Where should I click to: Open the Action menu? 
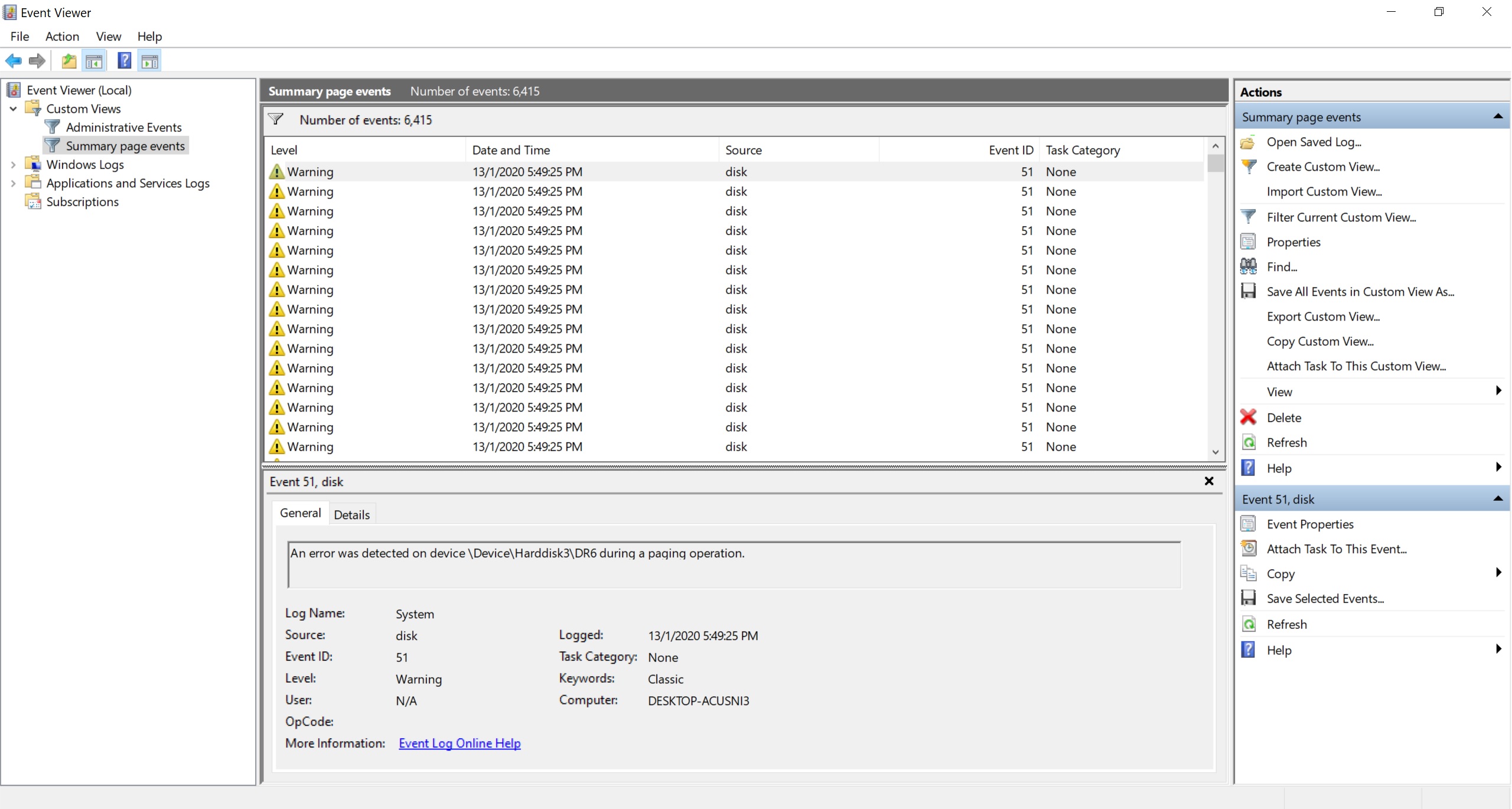point(62,37)
